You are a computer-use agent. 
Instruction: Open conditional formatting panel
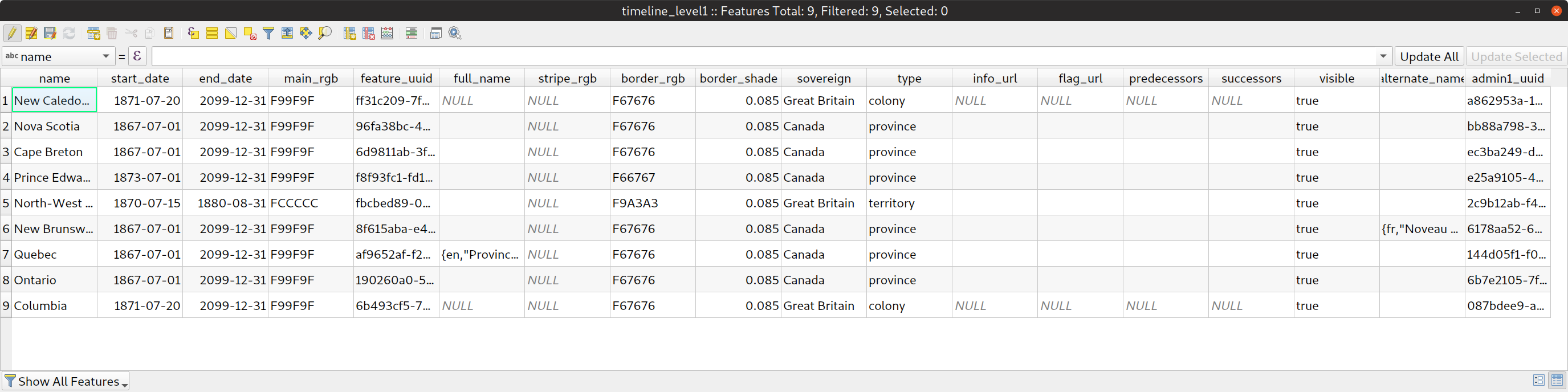(412, 34)
